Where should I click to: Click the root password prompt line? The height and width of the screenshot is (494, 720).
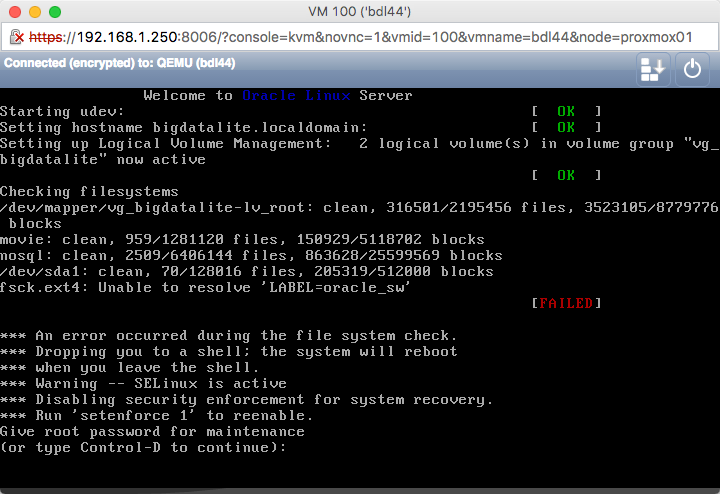tap(152, 431)
